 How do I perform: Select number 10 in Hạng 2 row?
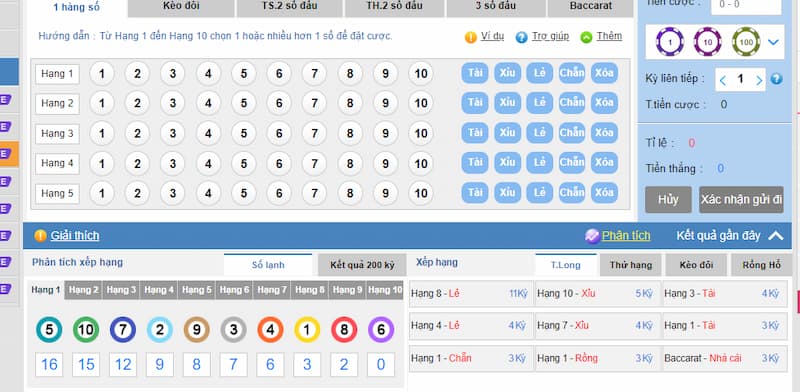click(x=421, y=104)
